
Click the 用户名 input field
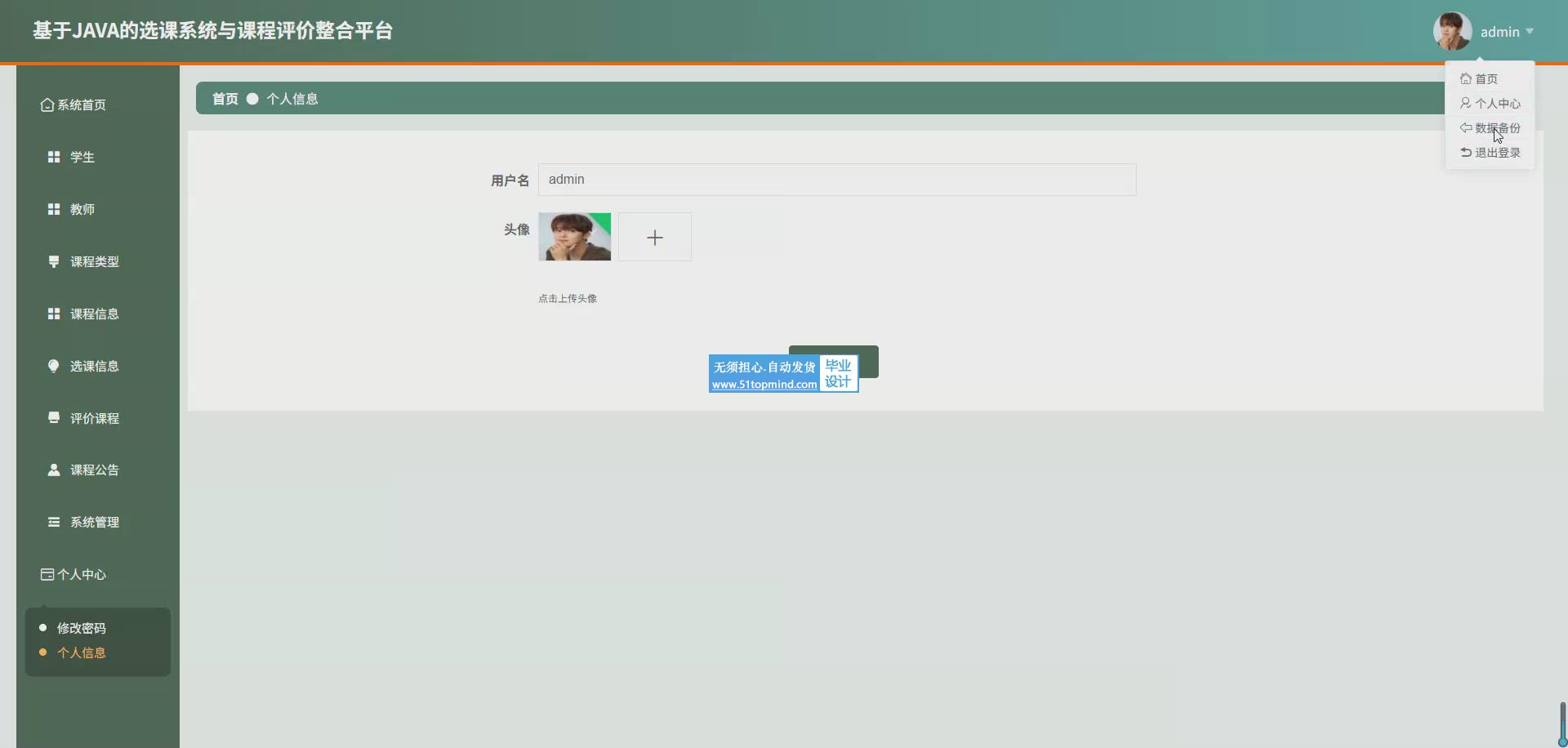tap(836, 180)
